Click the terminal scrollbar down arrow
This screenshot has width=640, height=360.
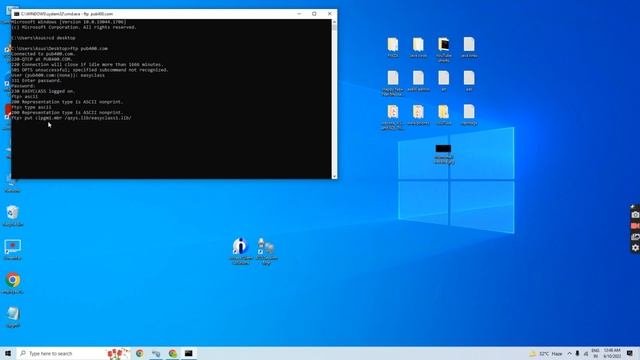tap(334, 176)
